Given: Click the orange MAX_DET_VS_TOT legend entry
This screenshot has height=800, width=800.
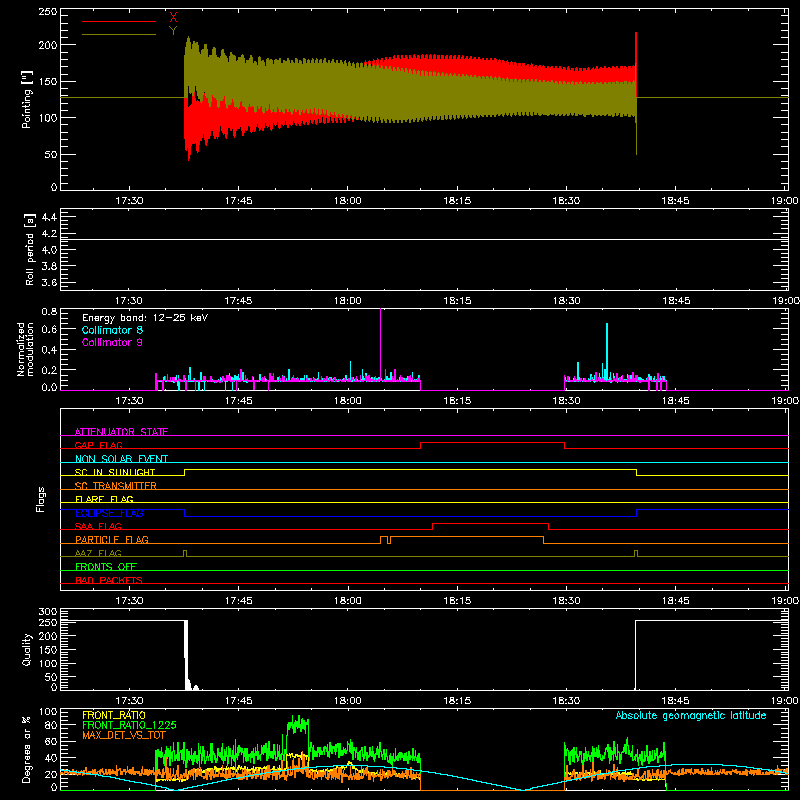Looking at the screenshot, I should pyautogui.click(x=124, y=735).
